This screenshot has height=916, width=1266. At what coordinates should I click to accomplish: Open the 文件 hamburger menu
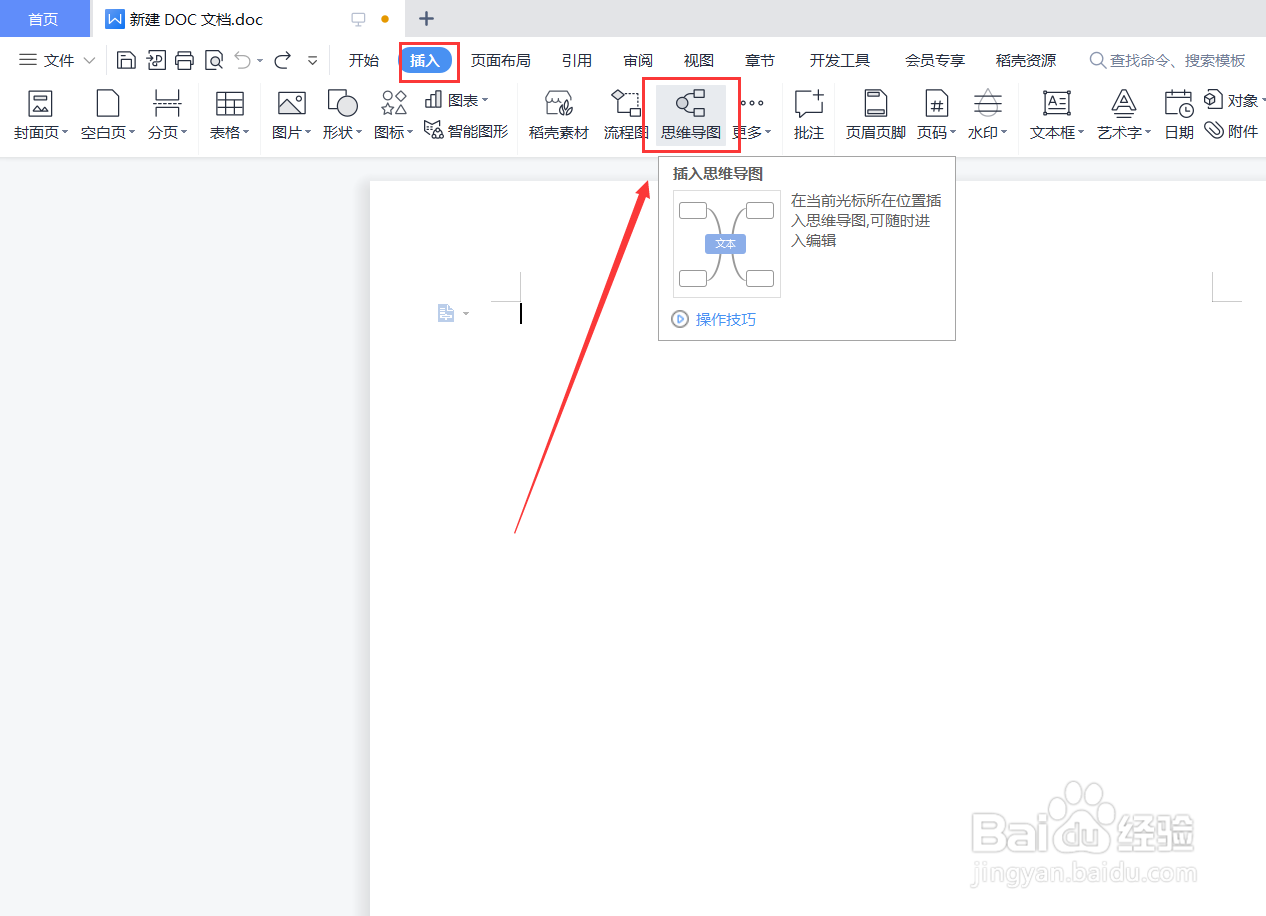pyautogui.click(x=28, y=61)
